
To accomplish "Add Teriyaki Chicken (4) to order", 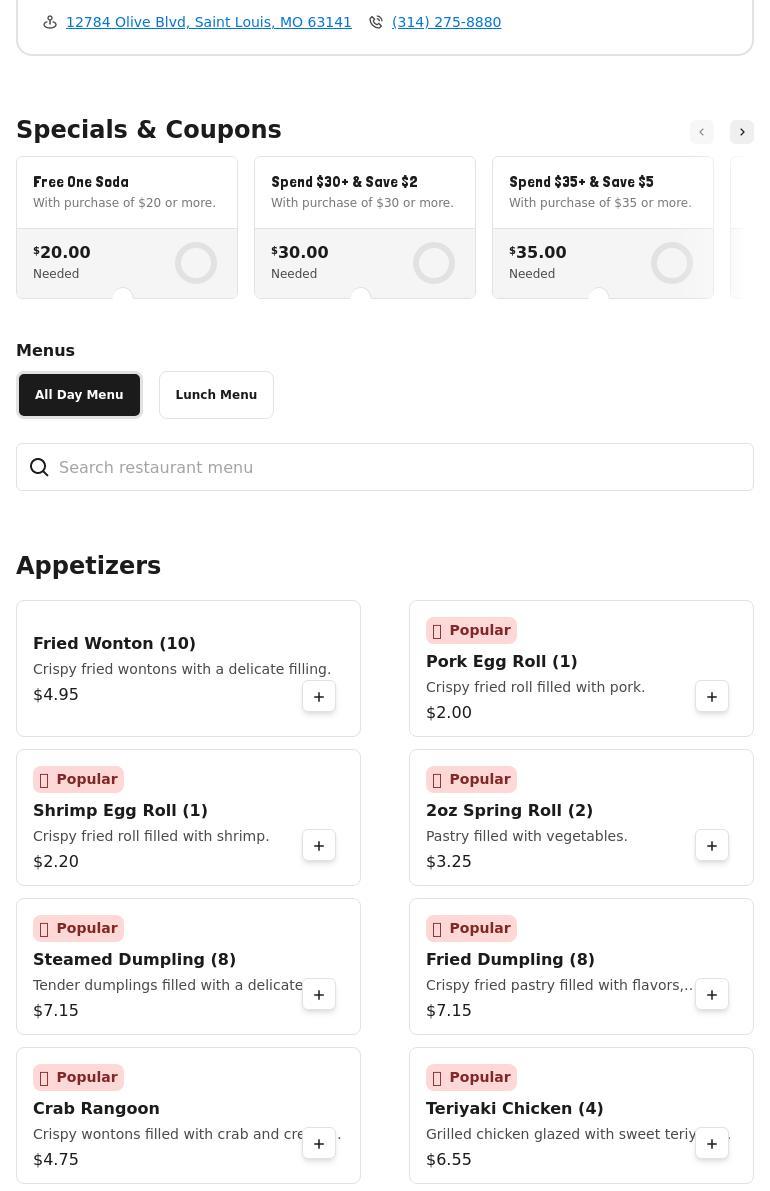I will pyautogui.click(x=712, y=1144).
